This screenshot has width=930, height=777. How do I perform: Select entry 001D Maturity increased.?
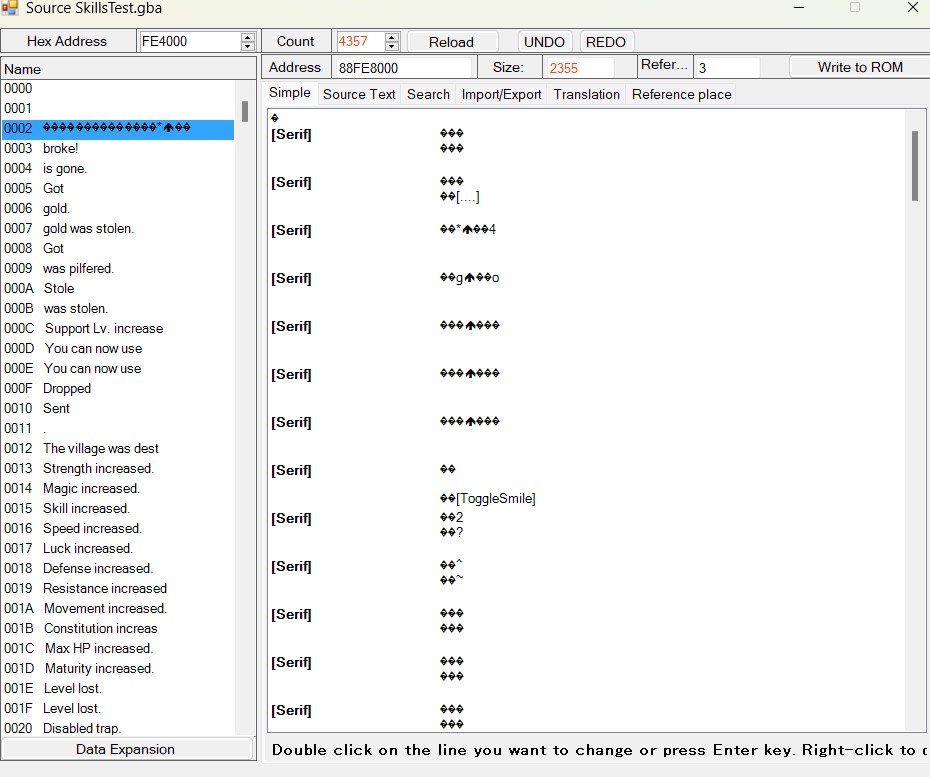tap(118, 668)
